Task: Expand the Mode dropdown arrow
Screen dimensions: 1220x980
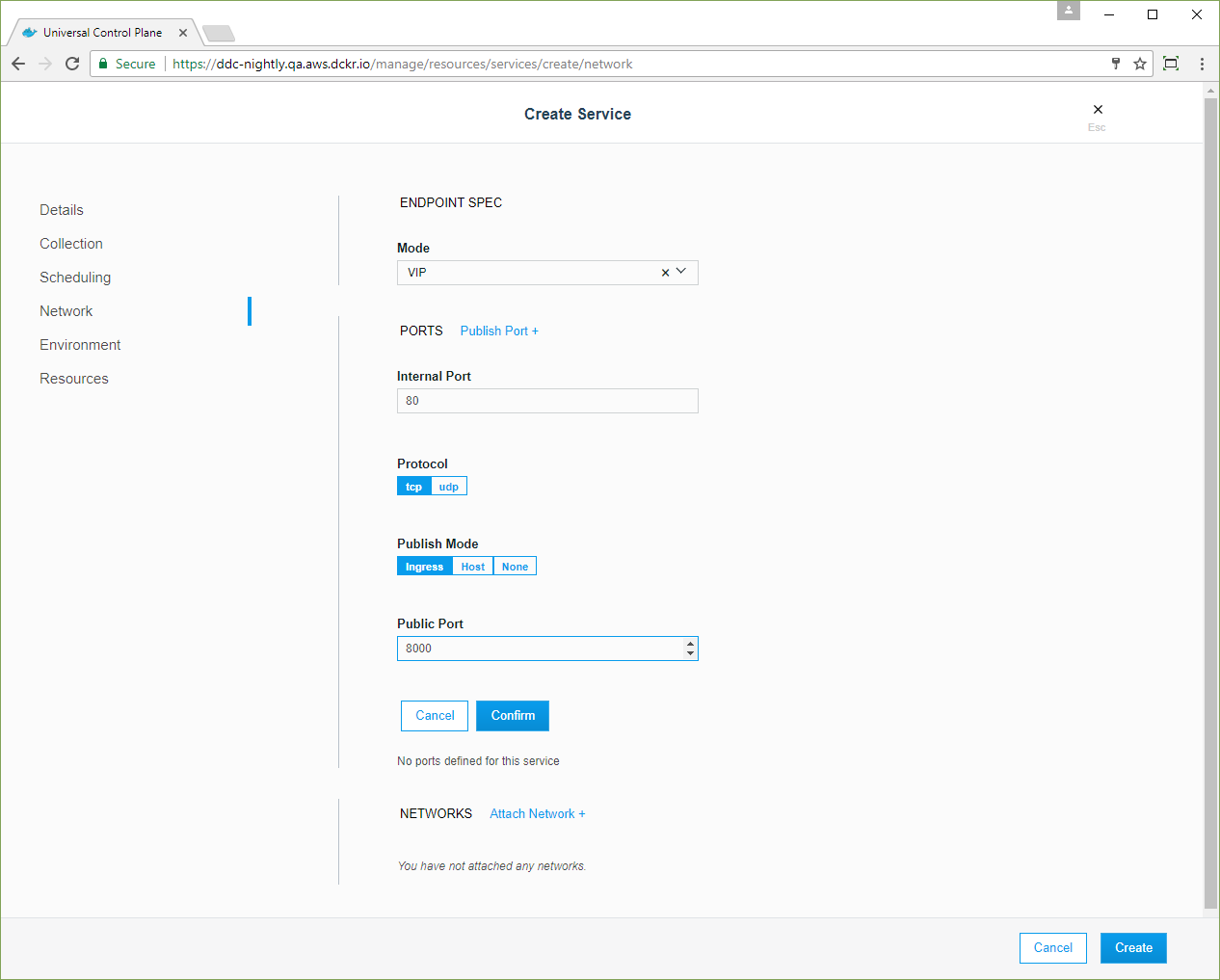Action: pyautogui.click(x=681, y=272)
